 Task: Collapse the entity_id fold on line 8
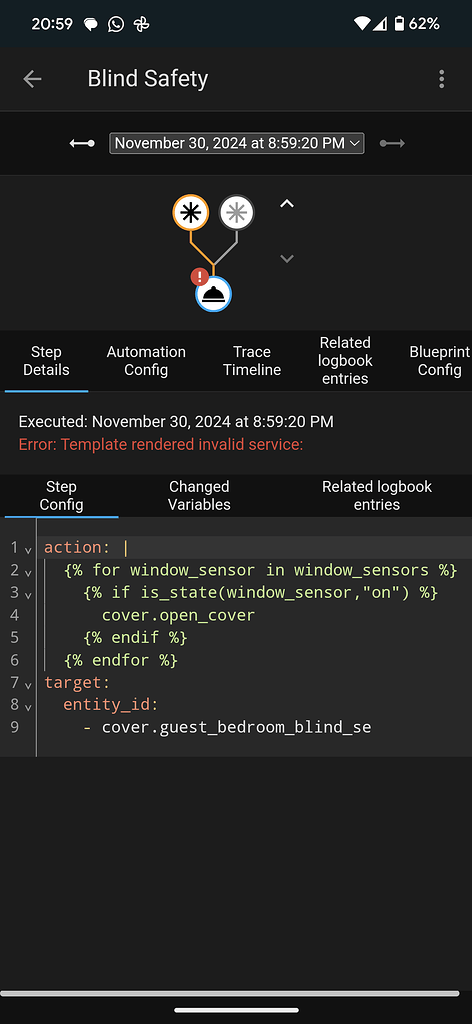pos(28,707)
